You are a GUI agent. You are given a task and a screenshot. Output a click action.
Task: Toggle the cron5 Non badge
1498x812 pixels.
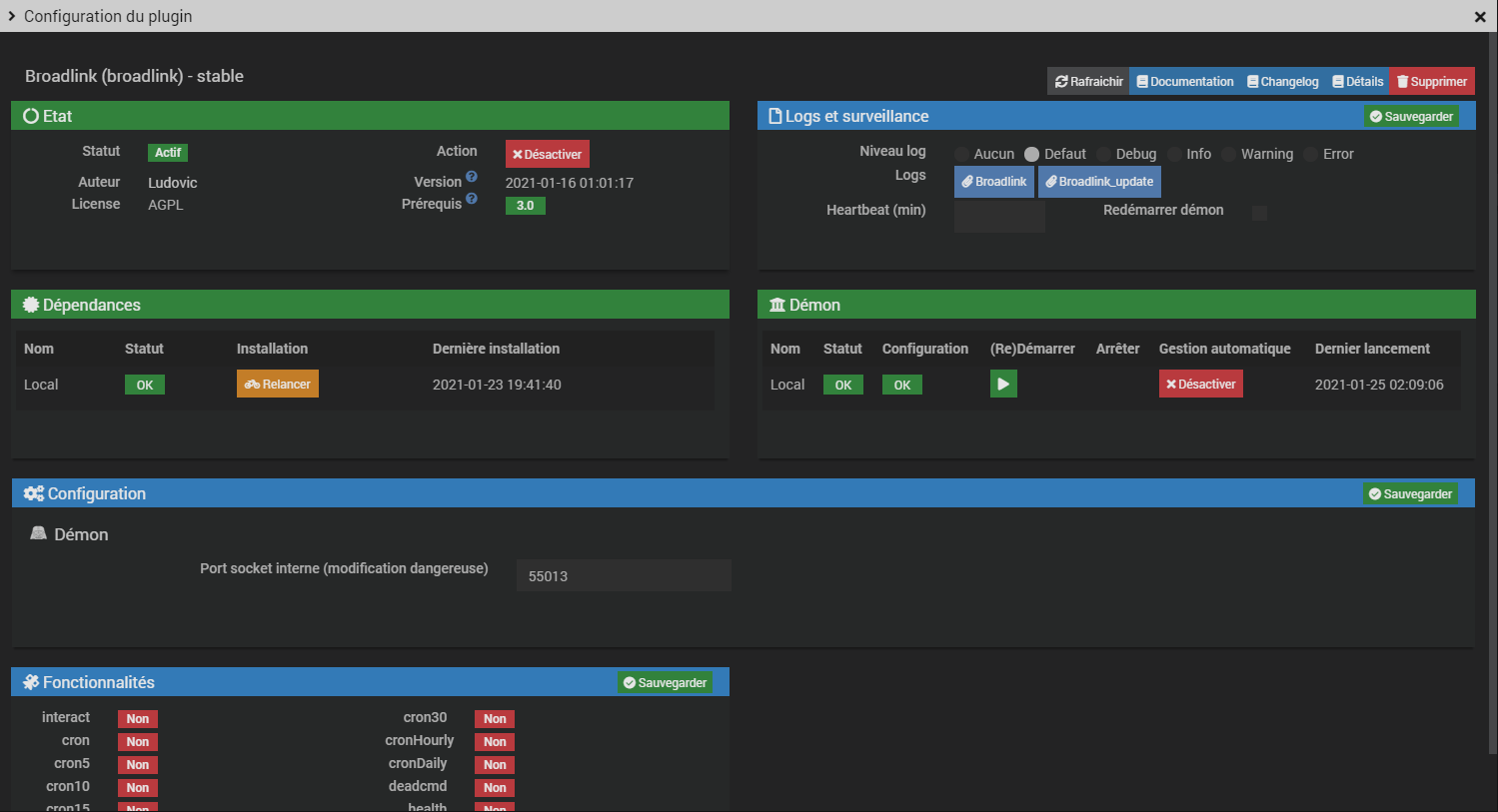coord(138,765)
